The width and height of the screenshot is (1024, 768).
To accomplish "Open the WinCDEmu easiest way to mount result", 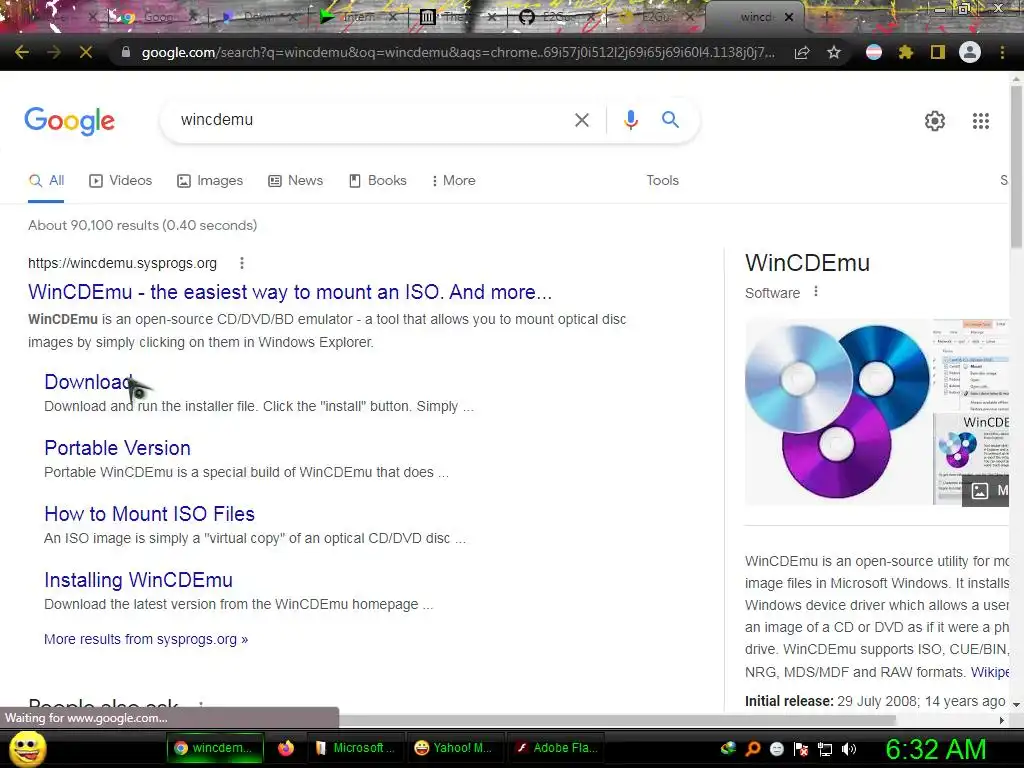I will tap(290, 292).
